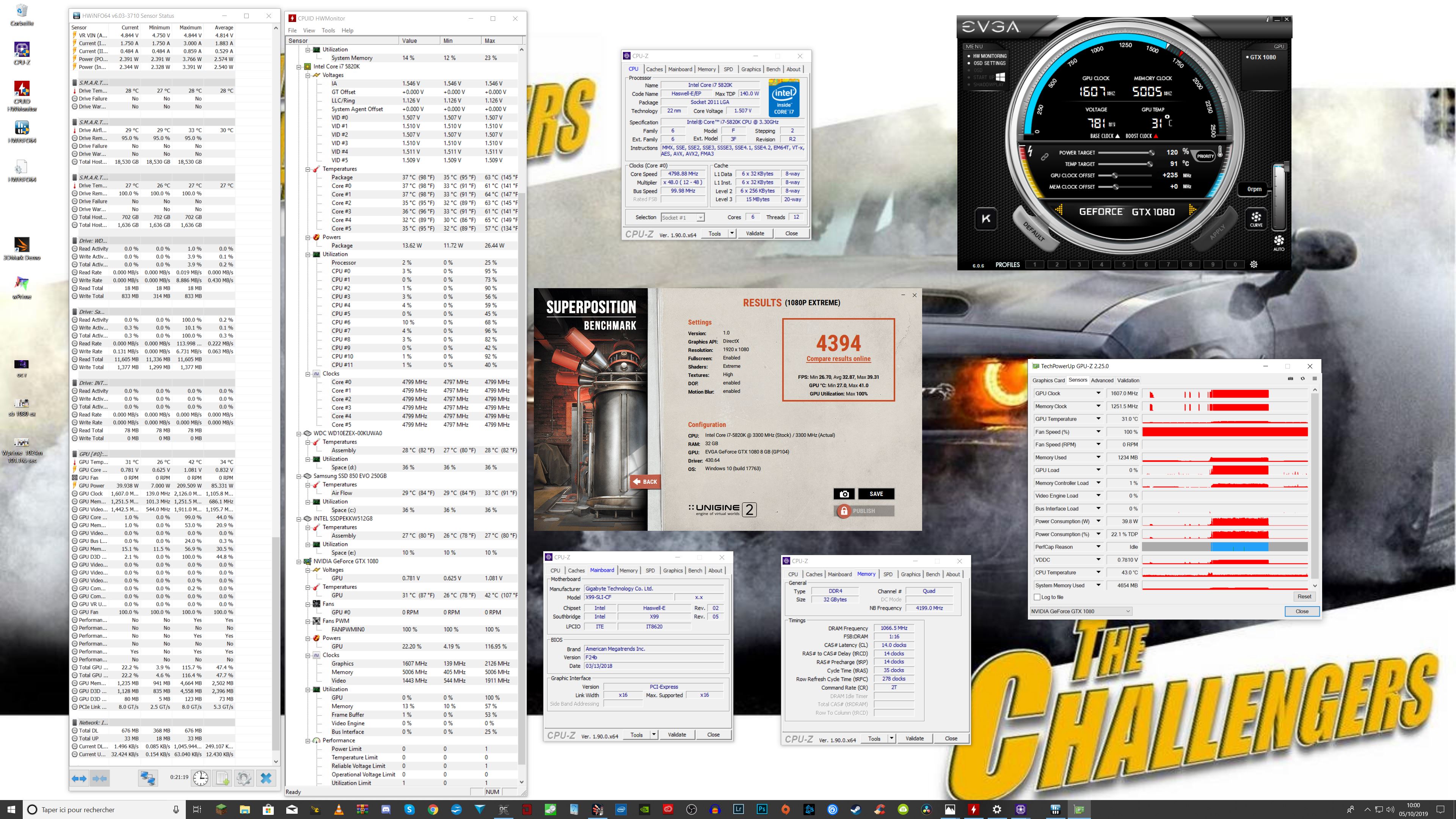Viewport: 1456px width, 819px height.
Task: Open HWiNFO sensor settings gear icon
Action: 243,778
